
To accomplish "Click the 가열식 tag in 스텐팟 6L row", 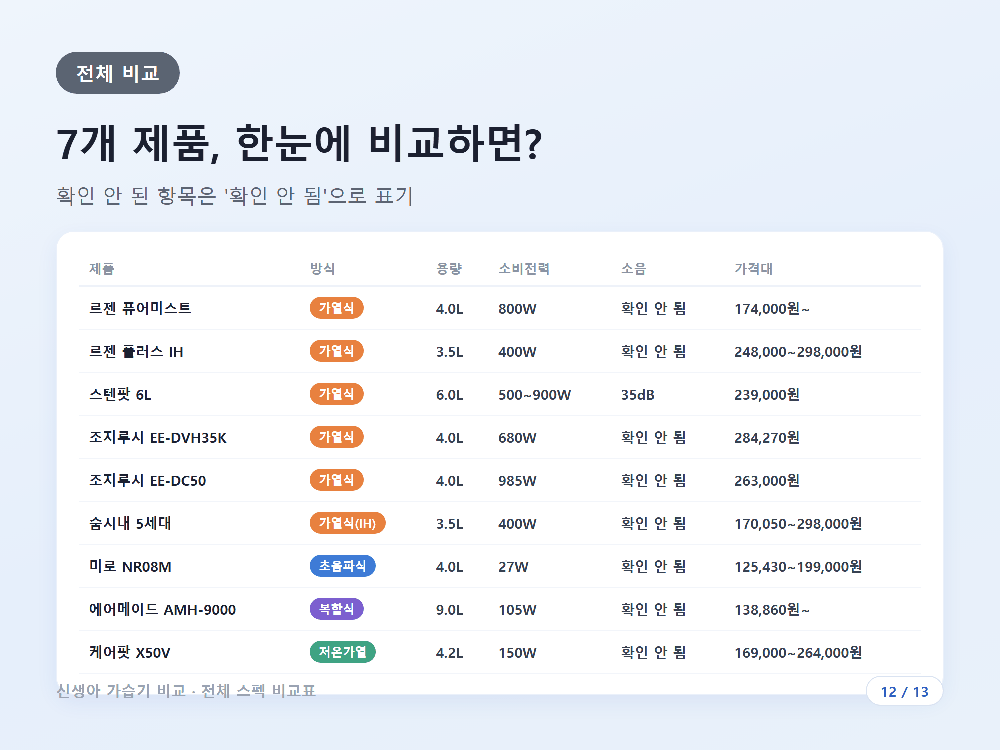I will (x=337, y=394).
